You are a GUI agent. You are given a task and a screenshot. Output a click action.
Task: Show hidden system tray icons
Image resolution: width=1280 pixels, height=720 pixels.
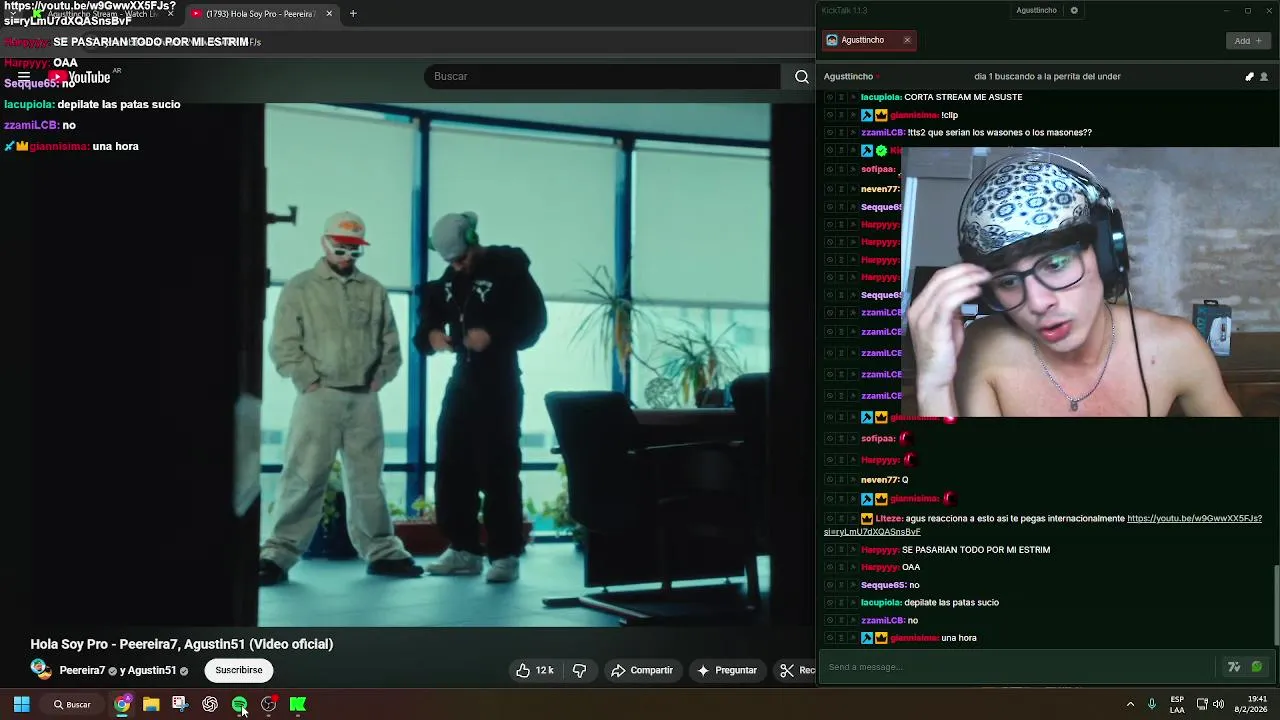[x=1130, y=704]
